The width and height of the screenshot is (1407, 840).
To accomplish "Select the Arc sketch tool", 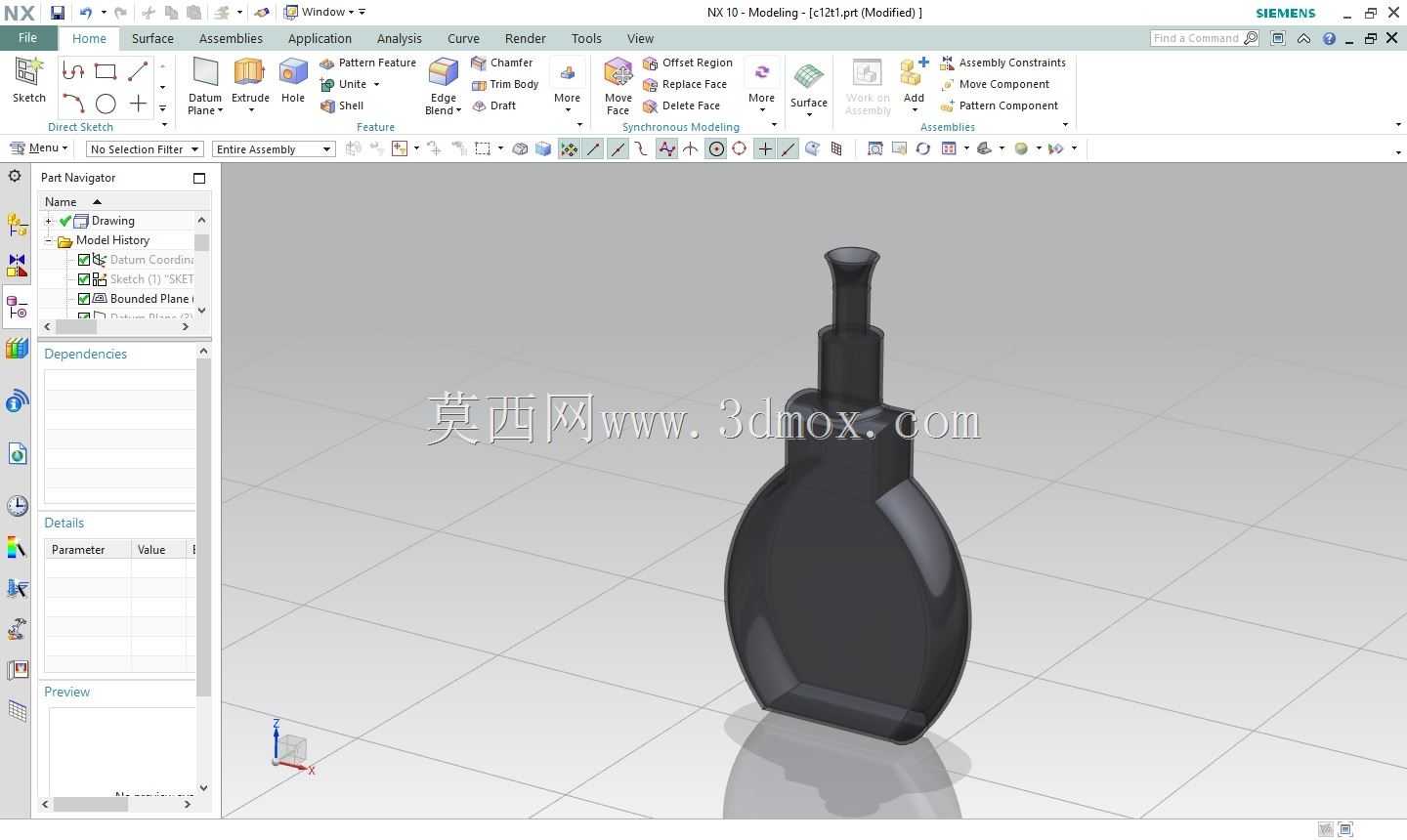I will [x=73, y=103].
